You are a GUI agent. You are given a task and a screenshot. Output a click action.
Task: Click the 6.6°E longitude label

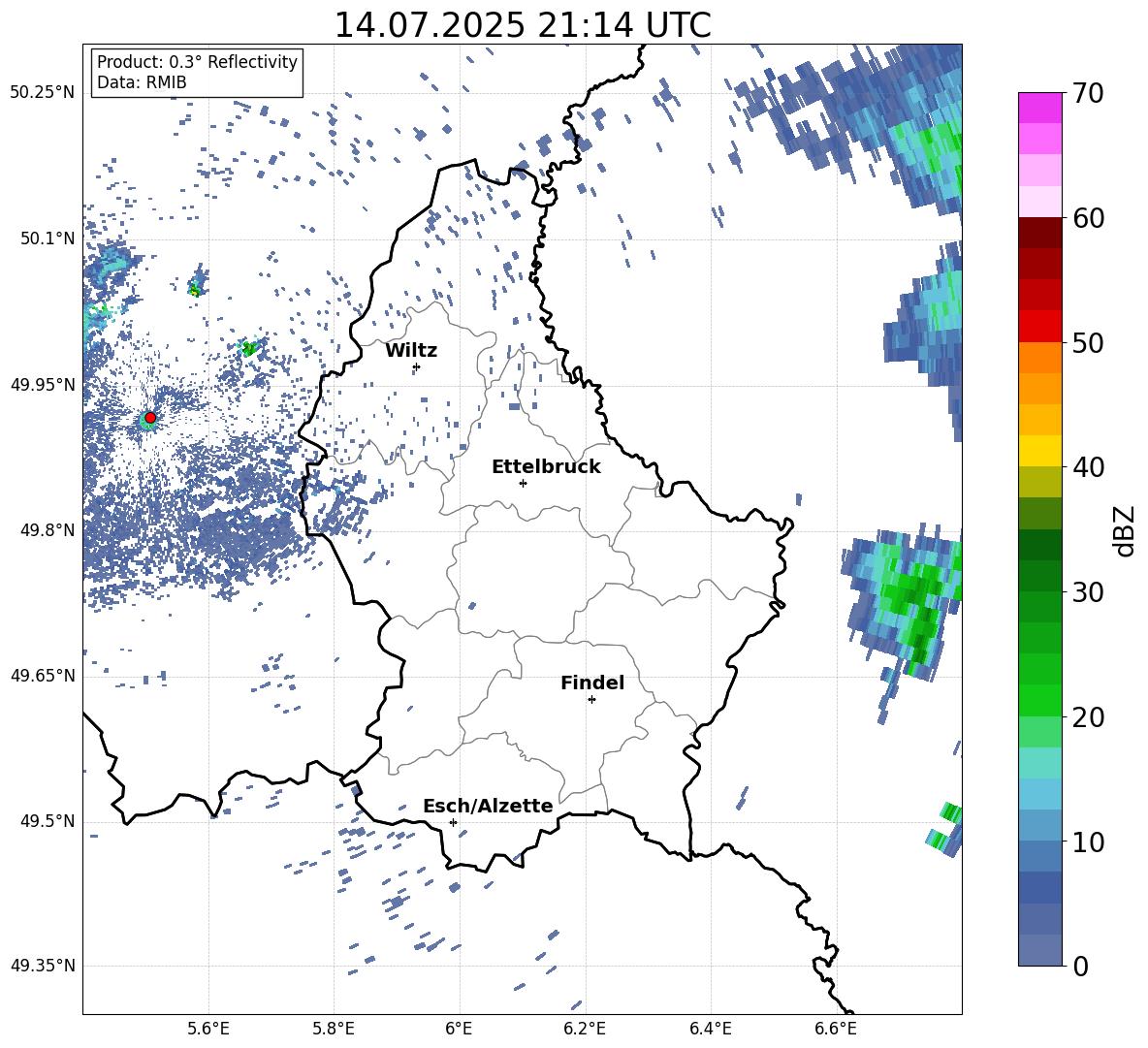tap(836, 1029)
